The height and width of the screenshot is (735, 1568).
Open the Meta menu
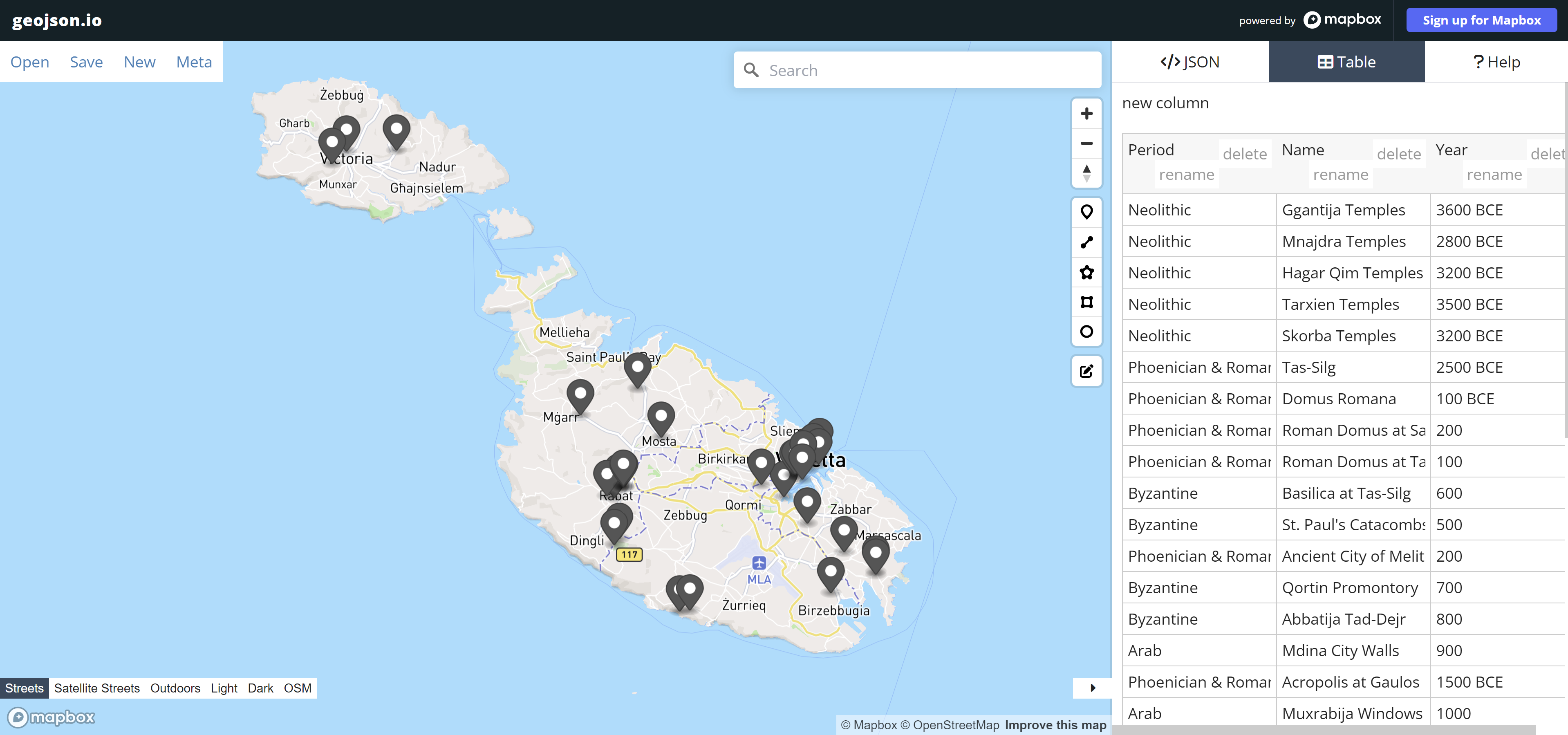tap(194, 62)
